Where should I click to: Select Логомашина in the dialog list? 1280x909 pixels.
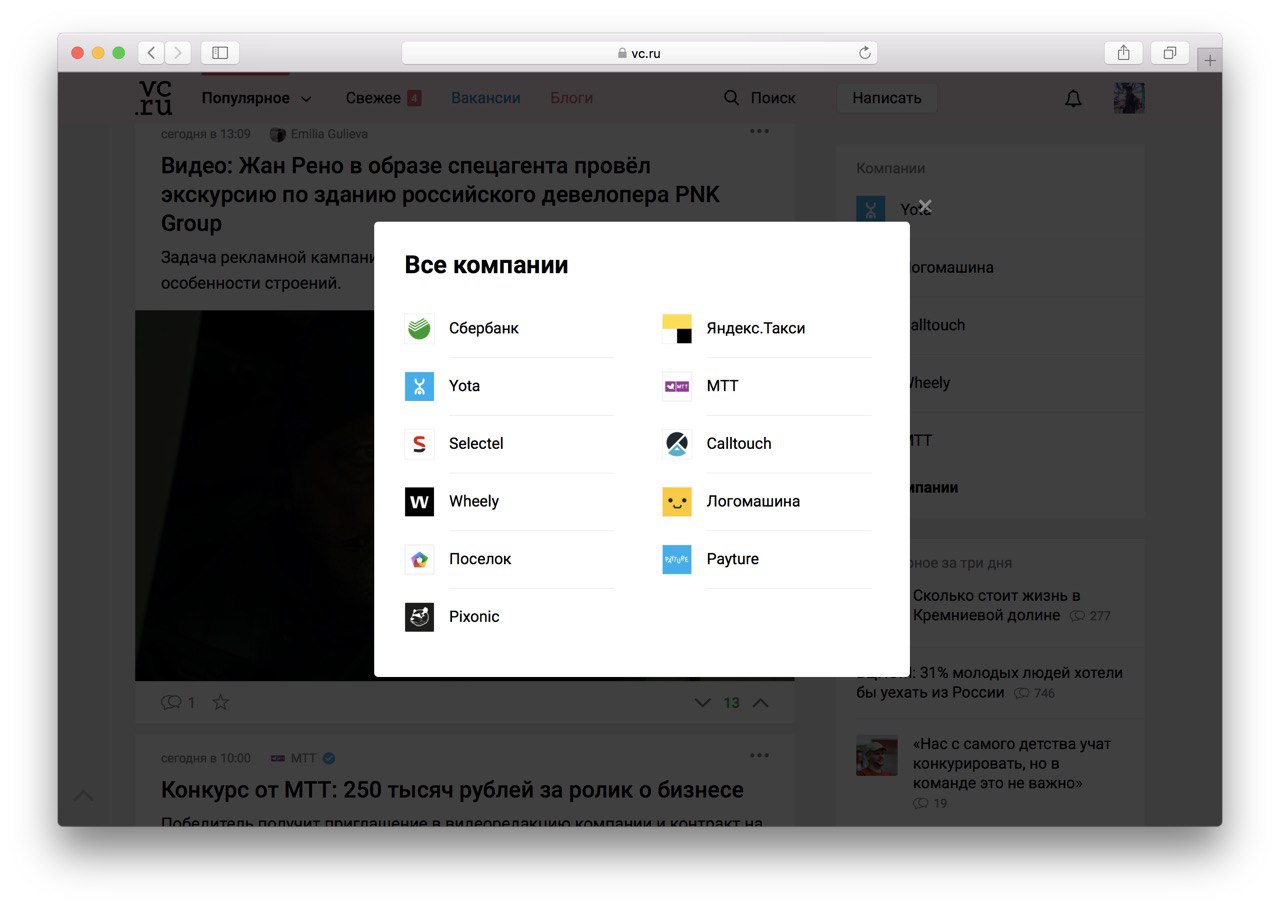[753, 501]
